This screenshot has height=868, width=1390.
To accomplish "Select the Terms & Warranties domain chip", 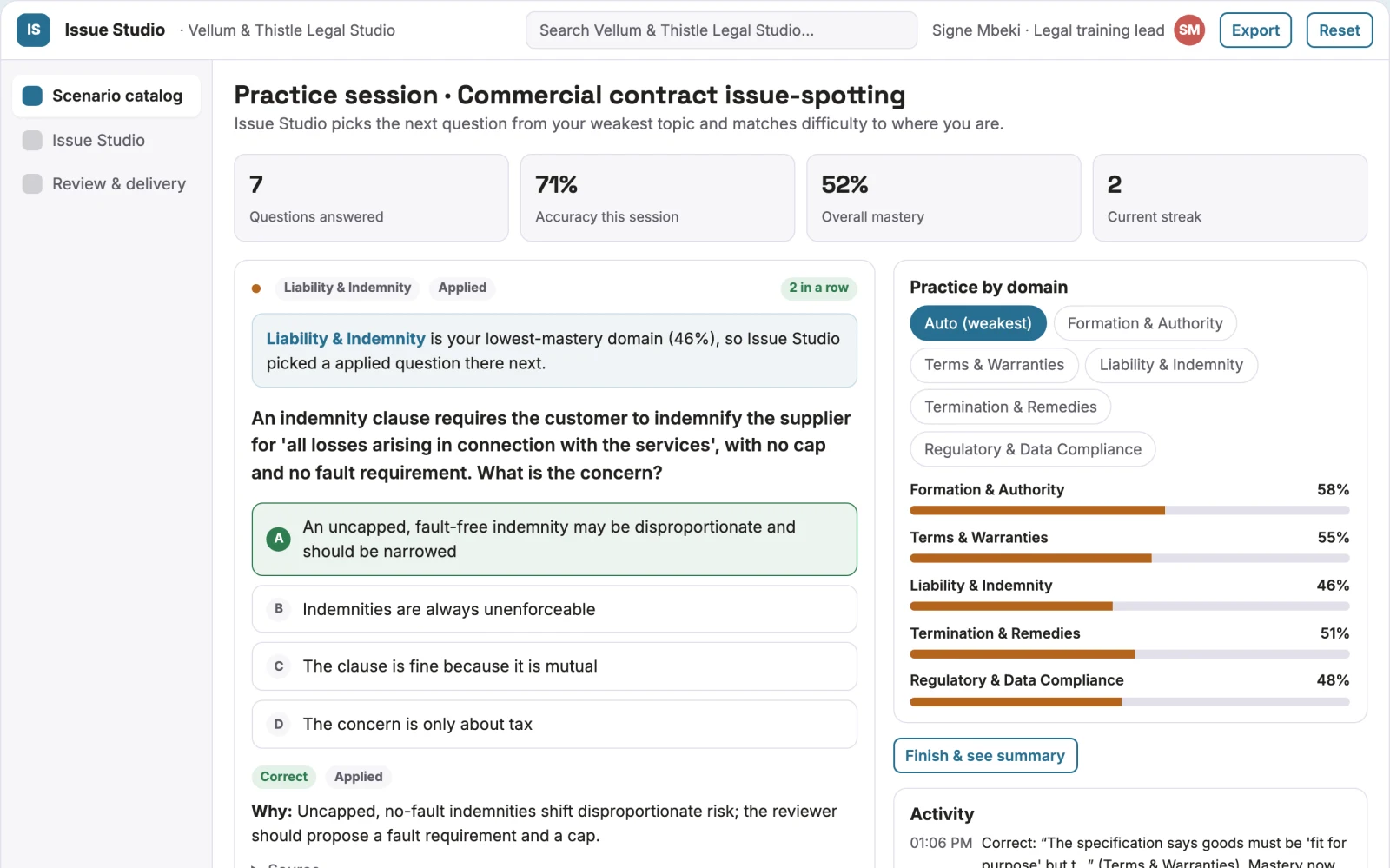I will [x=994, y=365].
